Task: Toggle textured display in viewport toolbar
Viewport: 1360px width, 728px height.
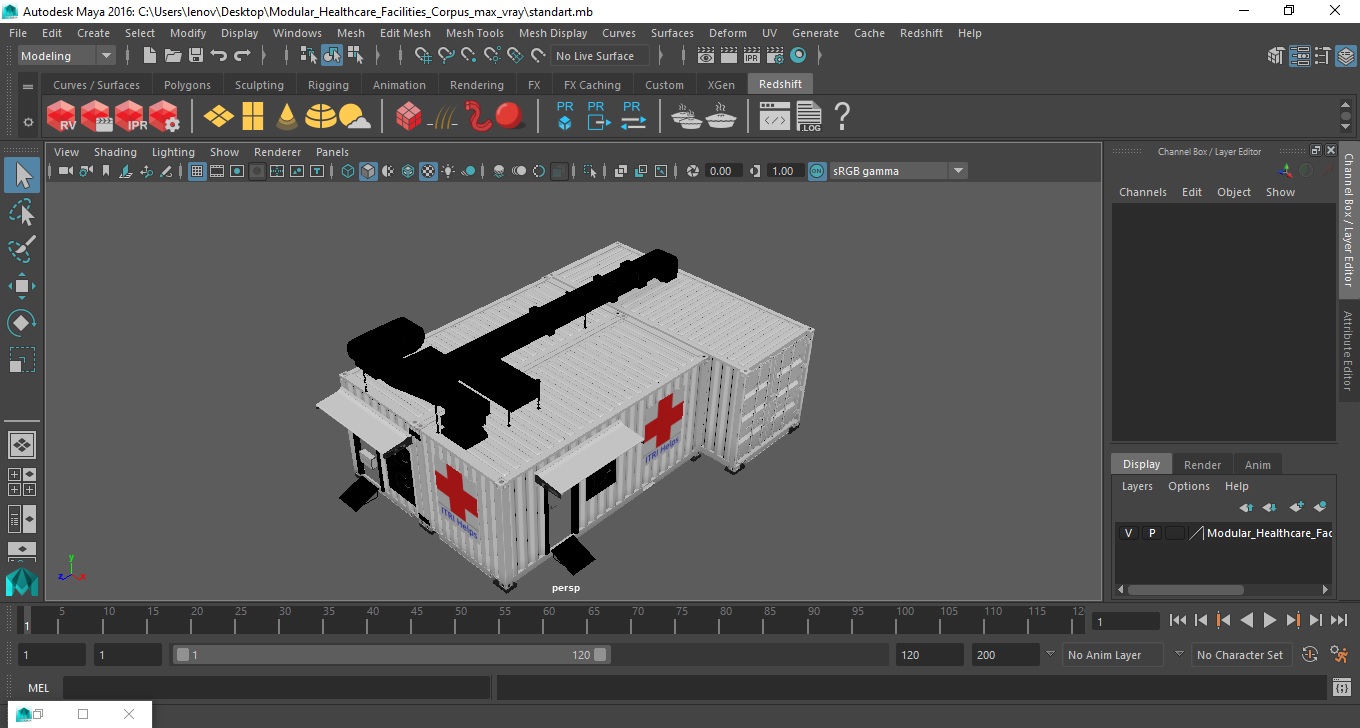Action: tap(428, 171)
